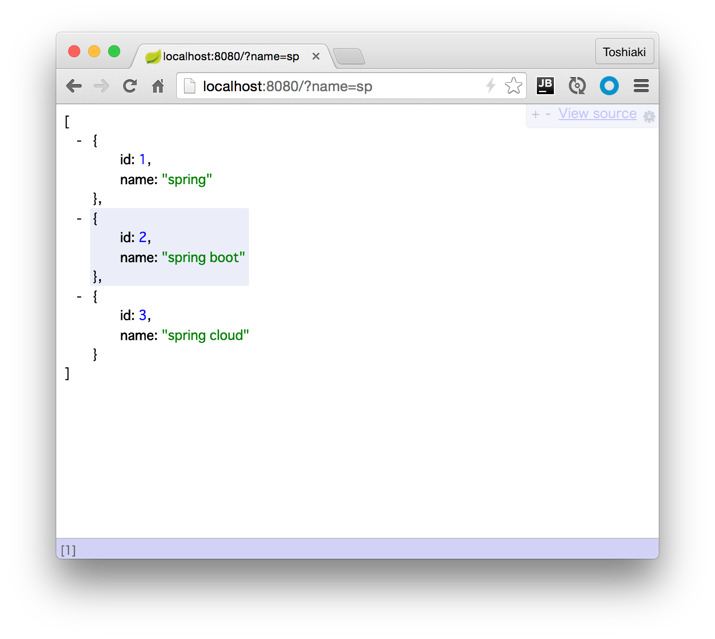Click the View source link

click(x=597, y=113)
